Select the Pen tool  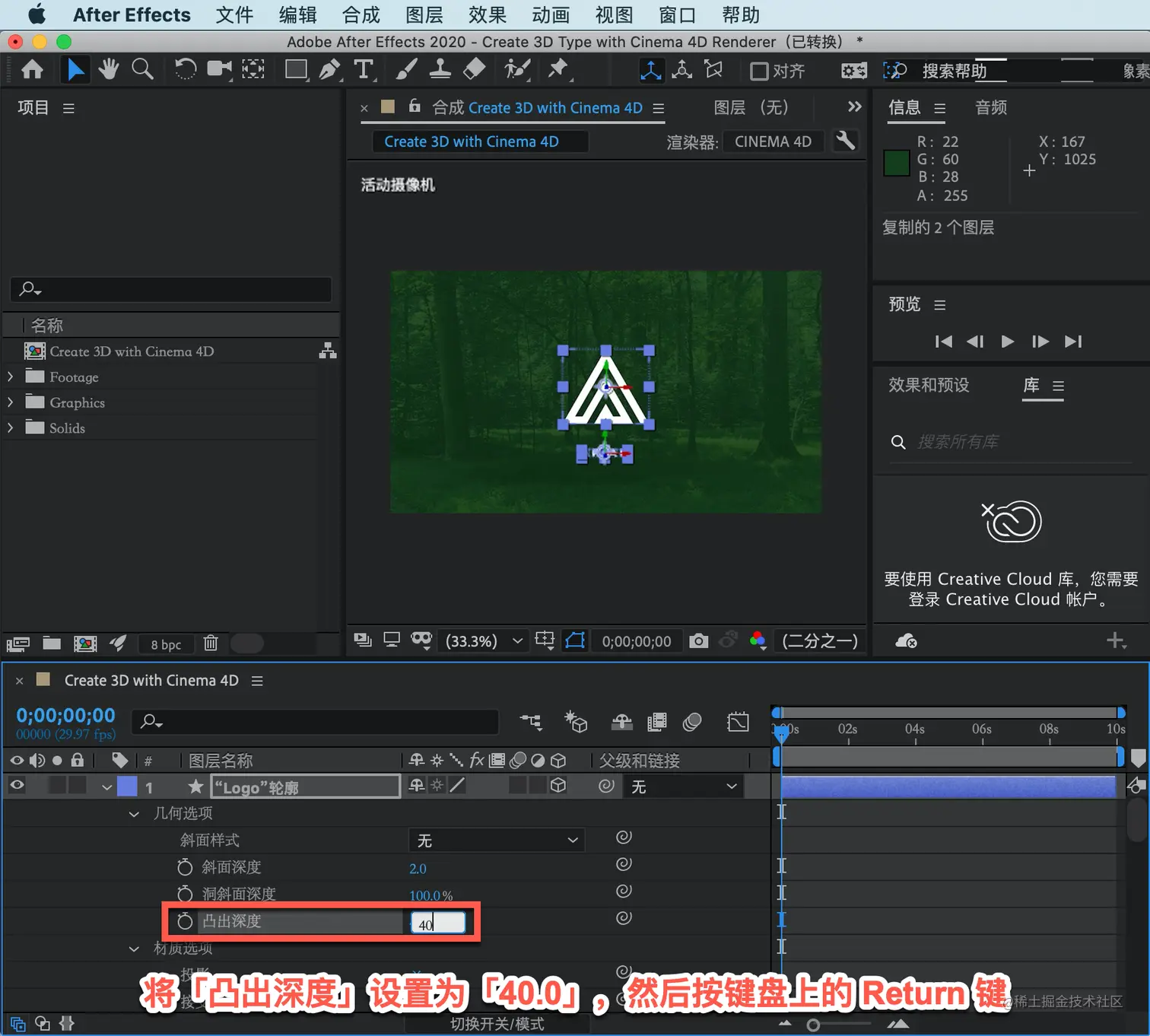[329, 70]
